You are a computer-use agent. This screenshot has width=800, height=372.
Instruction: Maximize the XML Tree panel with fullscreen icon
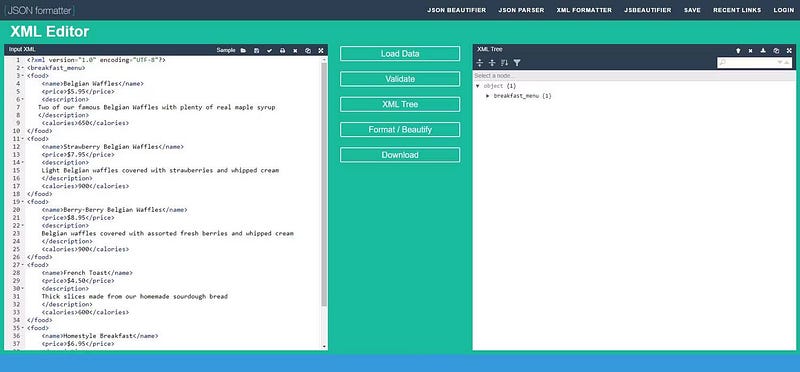[789, 51]
